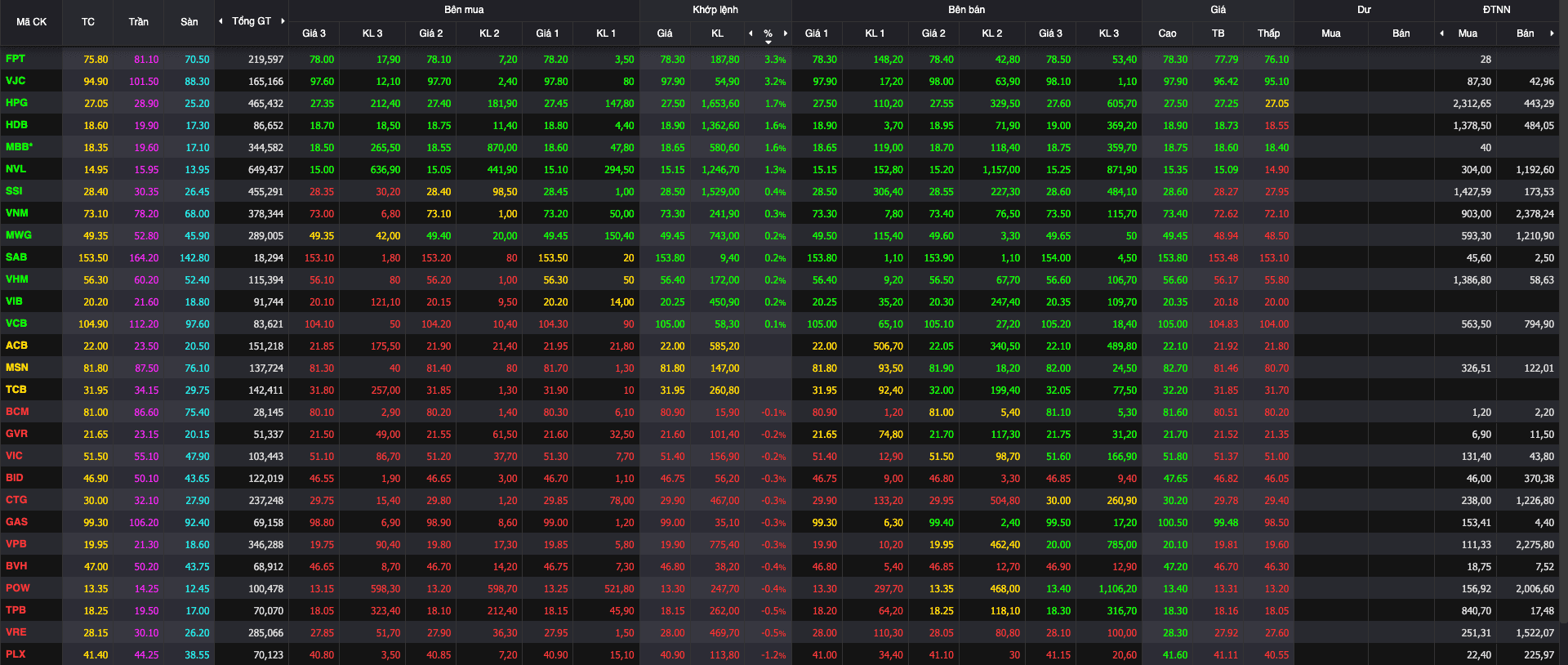
Task: Open the MBB* stock symbol
Action: (20, 147)
